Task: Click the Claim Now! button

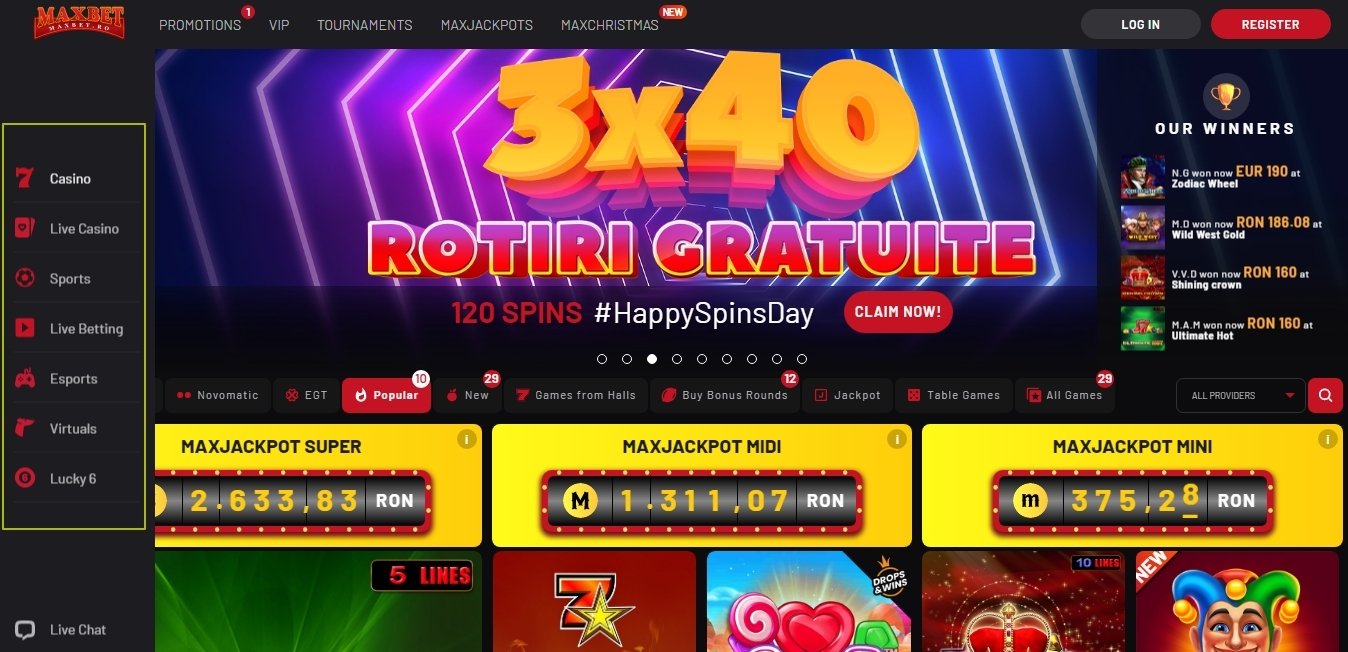Action: (x=898, y=312)
